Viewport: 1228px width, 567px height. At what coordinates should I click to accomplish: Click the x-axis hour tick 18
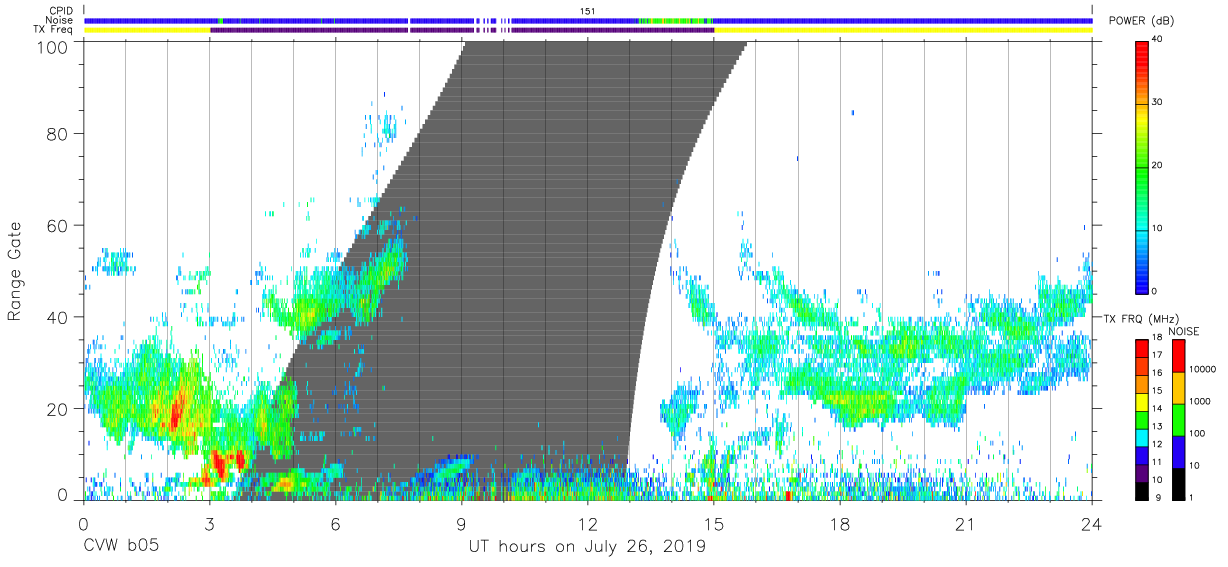[x=840, y=524]
